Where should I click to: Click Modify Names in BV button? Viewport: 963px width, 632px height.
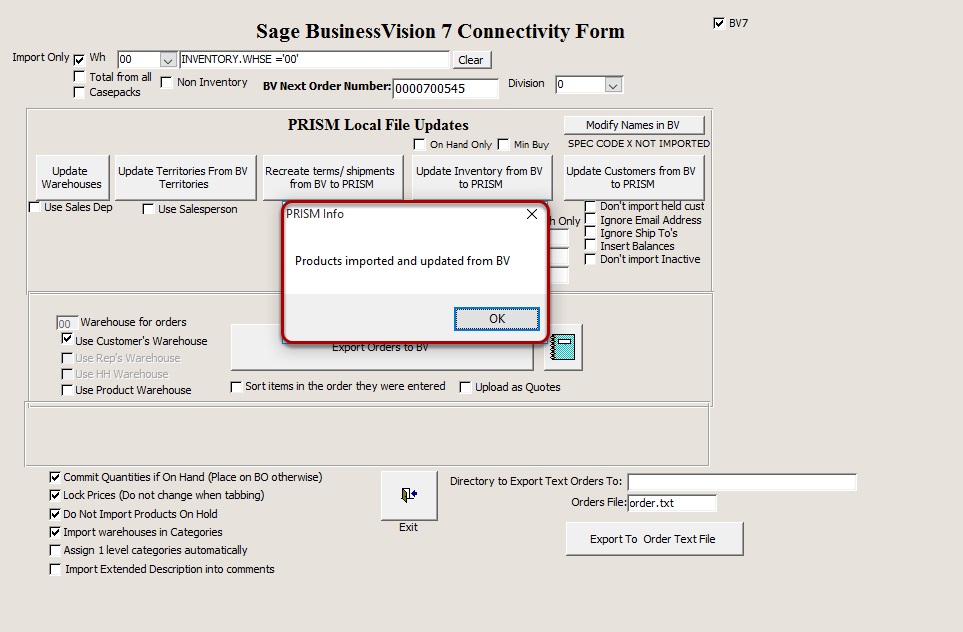click(x=633, y=125)
